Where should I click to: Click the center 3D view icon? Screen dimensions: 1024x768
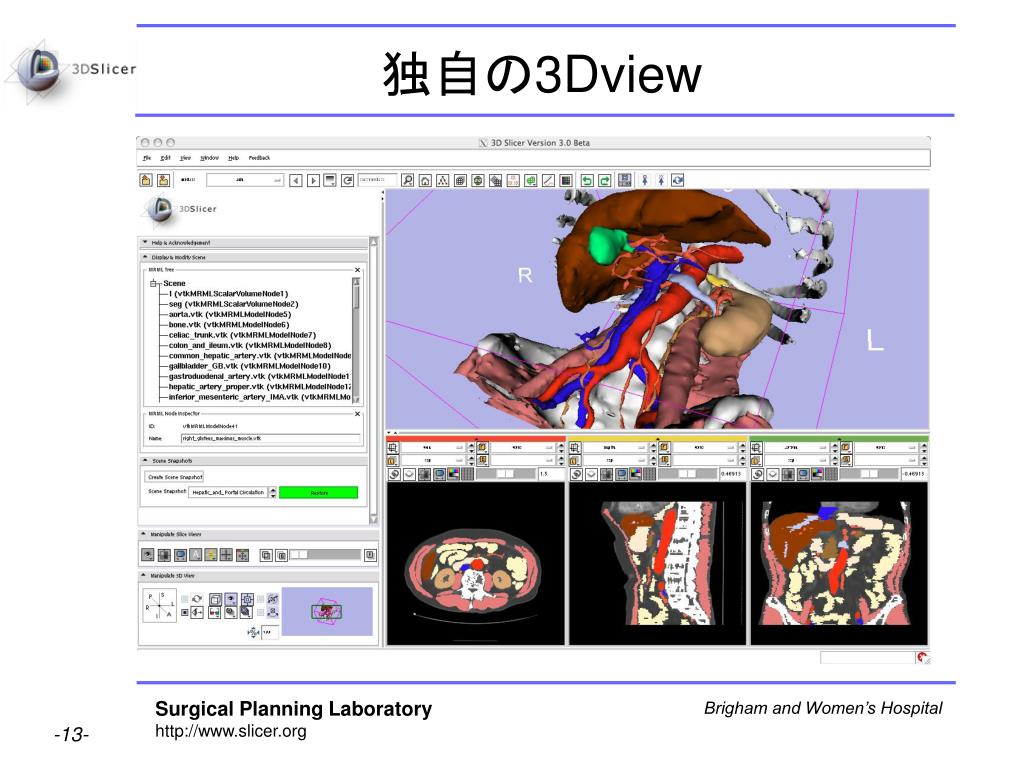tap(248, 599)
